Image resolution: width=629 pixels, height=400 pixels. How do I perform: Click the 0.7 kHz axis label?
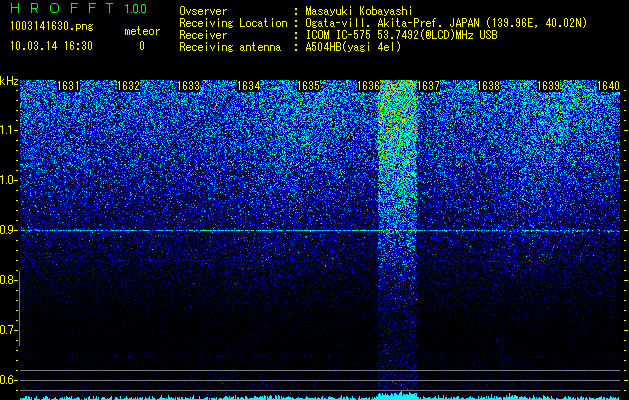pyautogui.click(x=7, y=330)
